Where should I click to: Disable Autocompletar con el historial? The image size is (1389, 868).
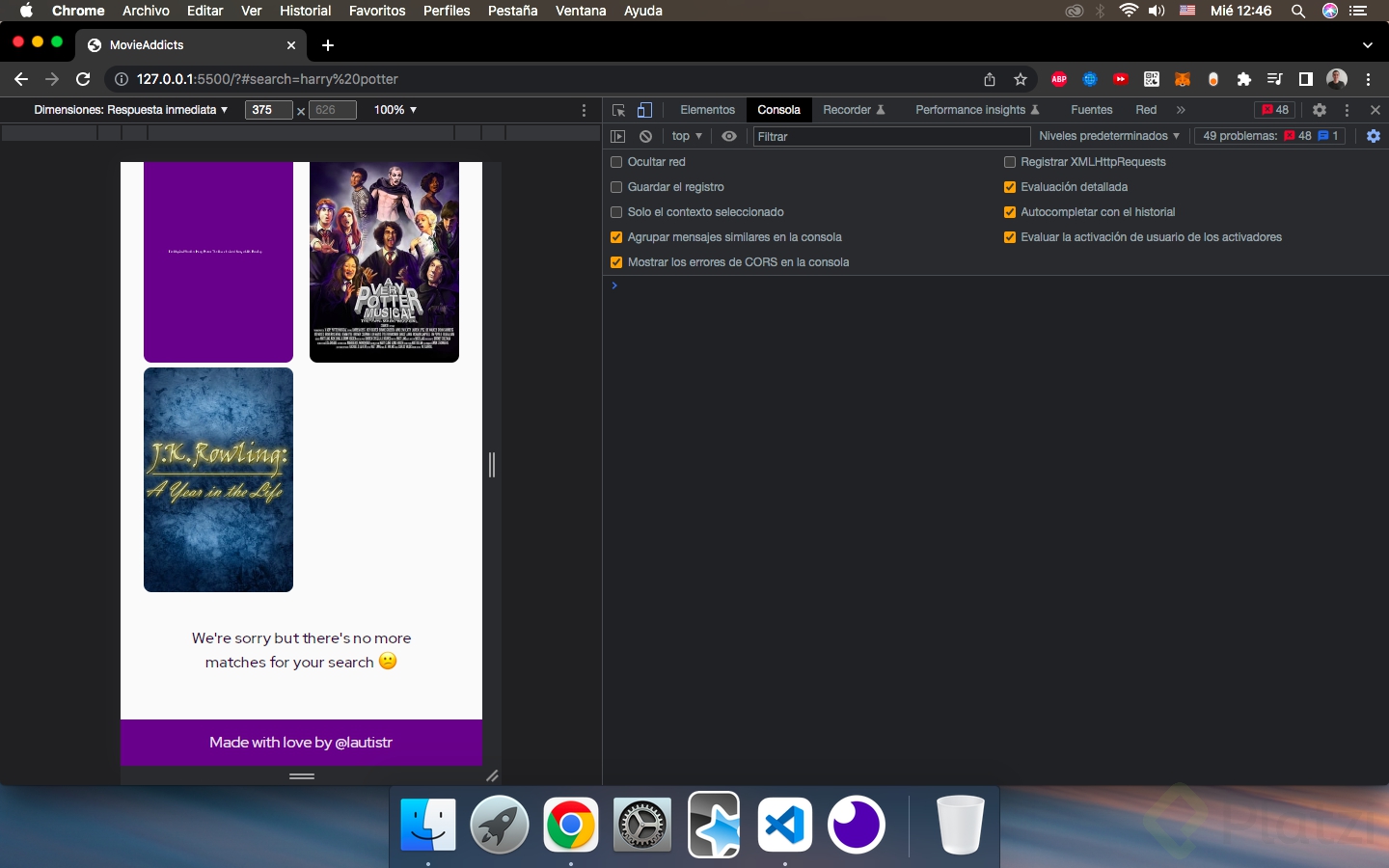pos(1010,212)
